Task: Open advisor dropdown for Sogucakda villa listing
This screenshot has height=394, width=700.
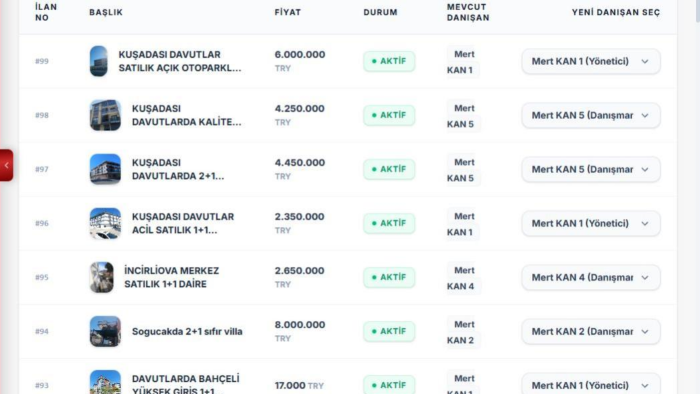Action: click(591, 331)
